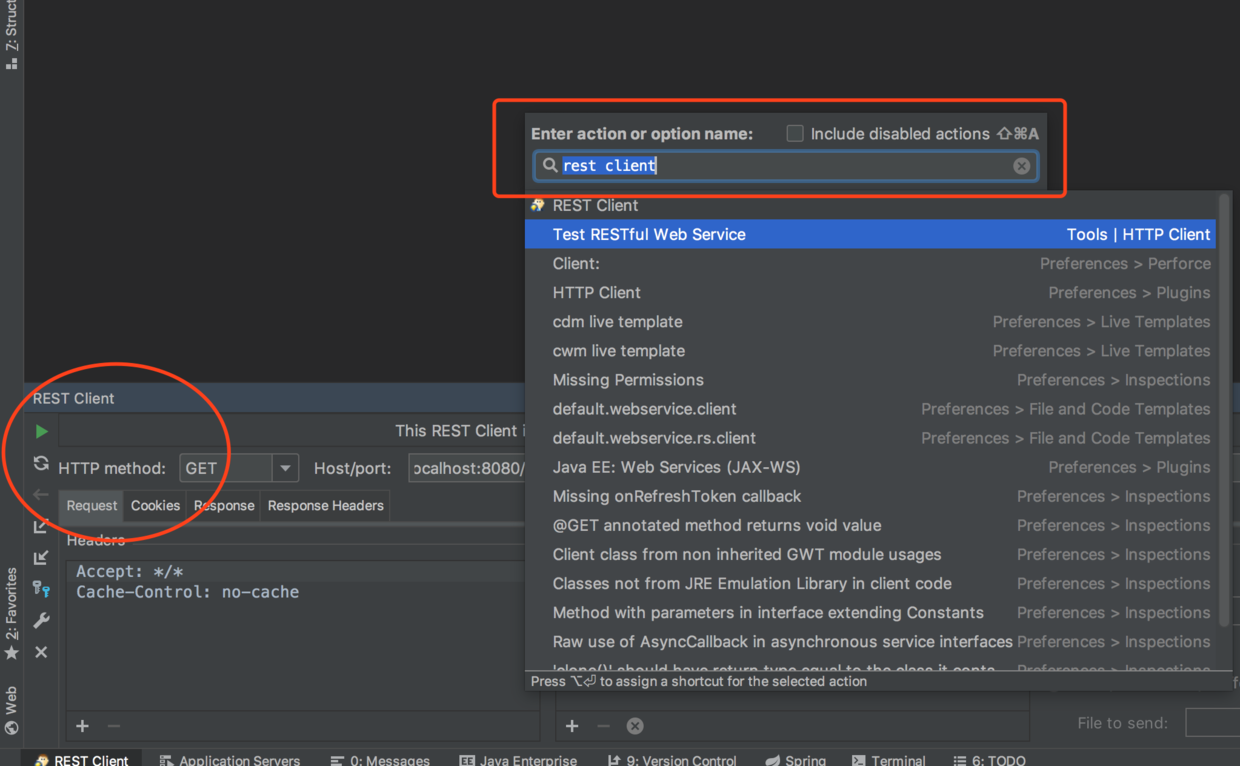Select the REST Client result in the action list

click(x=870, y=205)
